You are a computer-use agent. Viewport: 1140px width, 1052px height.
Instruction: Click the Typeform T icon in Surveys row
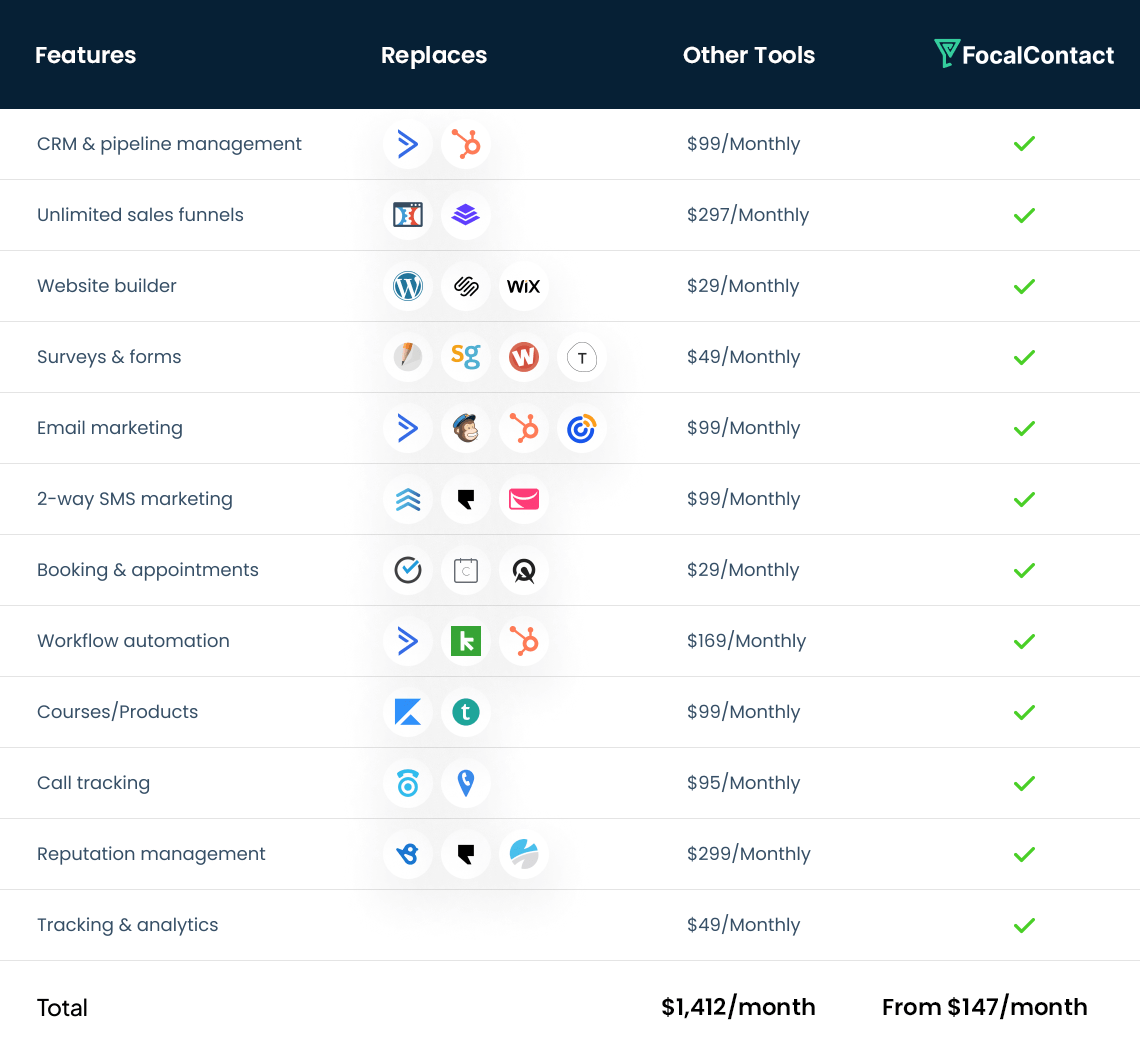click(x=581, y=358)
